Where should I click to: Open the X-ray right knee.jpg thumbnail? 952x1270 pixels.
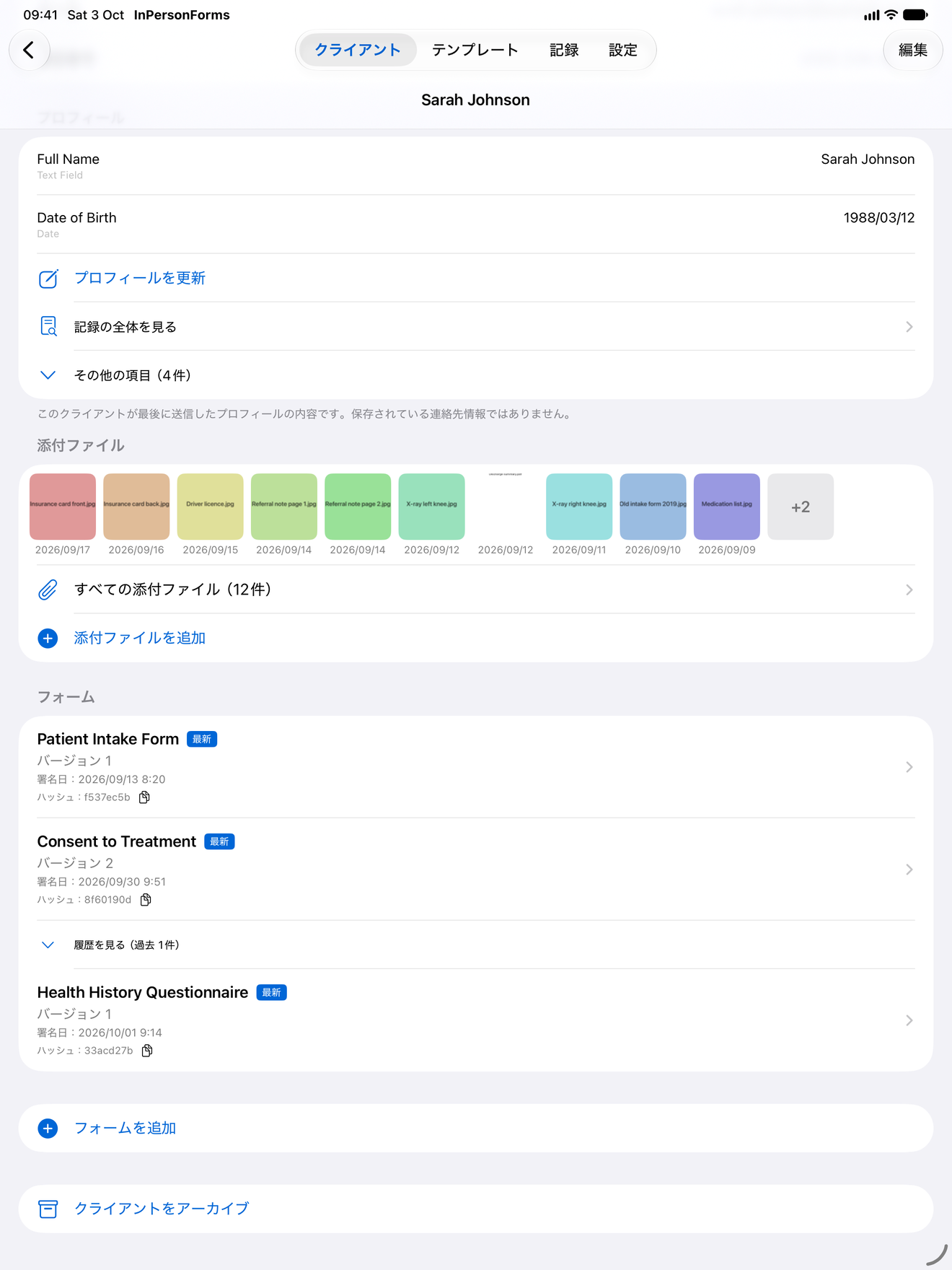pos(579,507)
